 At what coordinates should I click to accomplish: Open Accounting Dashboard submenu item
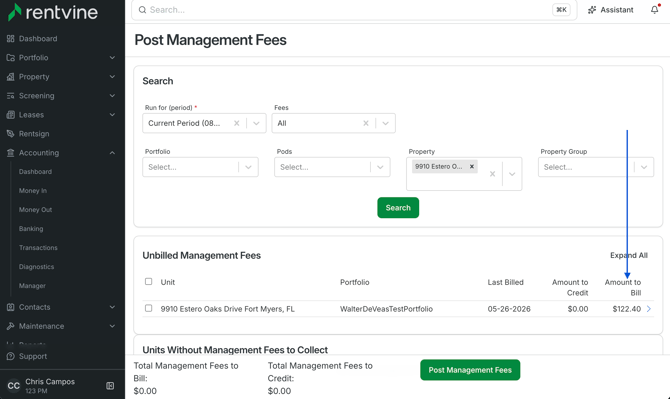pos(35,172)
